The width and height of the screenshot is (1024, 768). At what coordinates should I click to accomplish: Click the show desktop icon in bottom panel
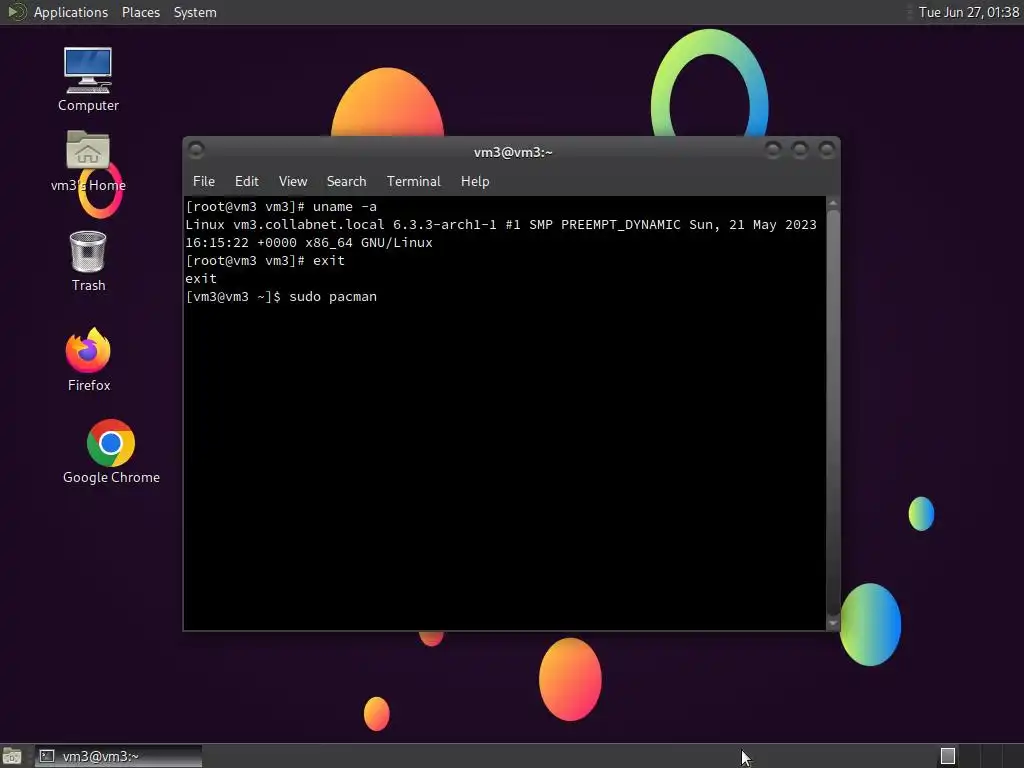tap(12, 756)
